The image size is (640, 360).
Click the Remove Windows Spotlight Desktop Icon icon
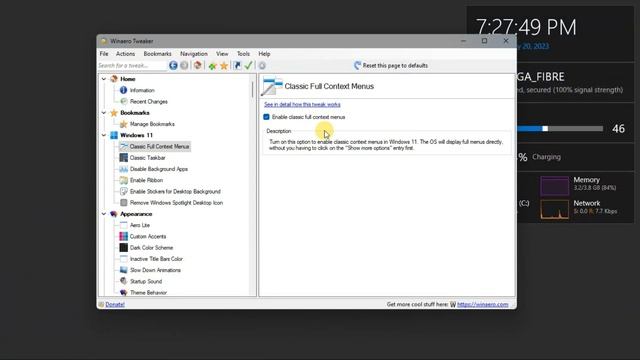[124, 202]
